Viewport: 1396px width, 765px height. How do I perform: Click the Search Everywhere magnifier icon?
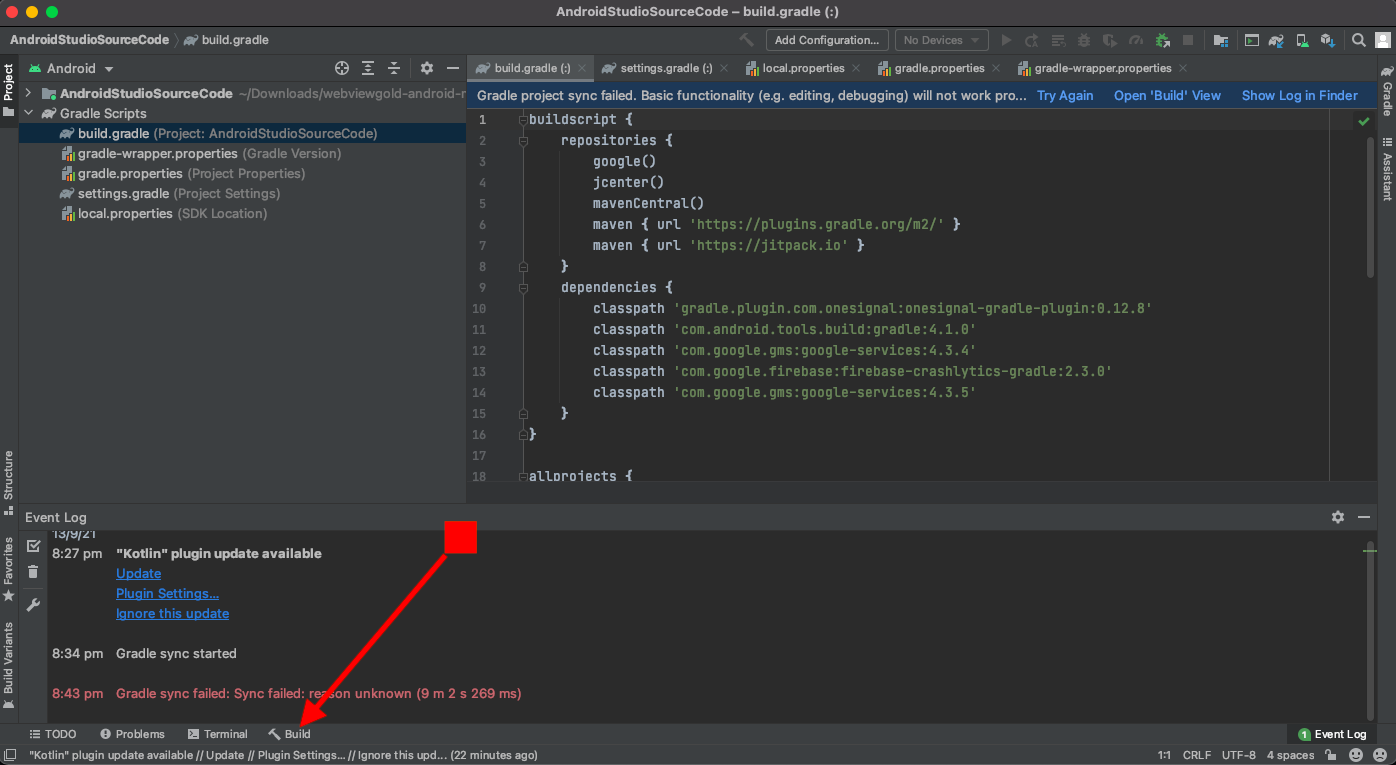[x=1358, y=40]
